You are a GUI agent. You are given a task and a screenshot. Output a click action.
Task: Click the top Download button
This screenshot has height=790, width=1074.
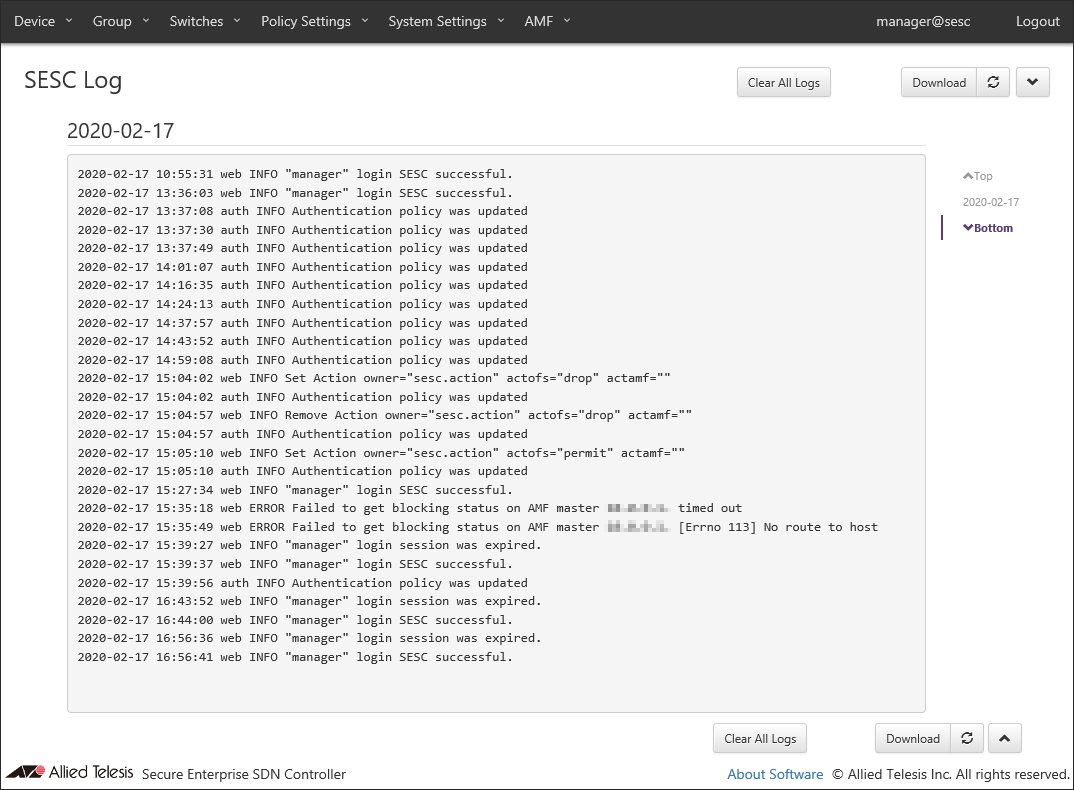(x=939, y=83)
